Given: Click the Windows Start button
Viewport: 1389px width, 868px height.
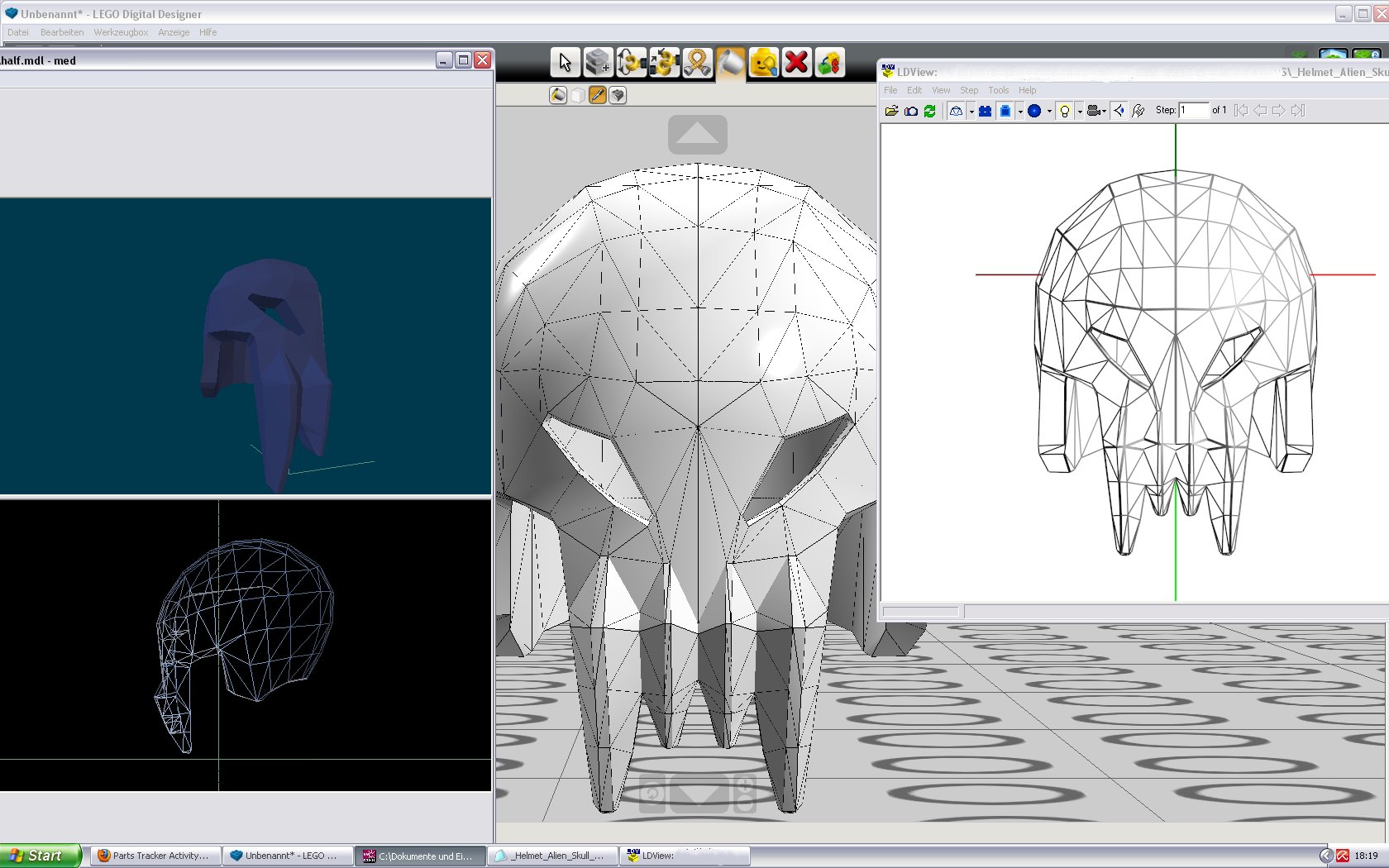Looking at the screenshot, I should coord(40,856).
